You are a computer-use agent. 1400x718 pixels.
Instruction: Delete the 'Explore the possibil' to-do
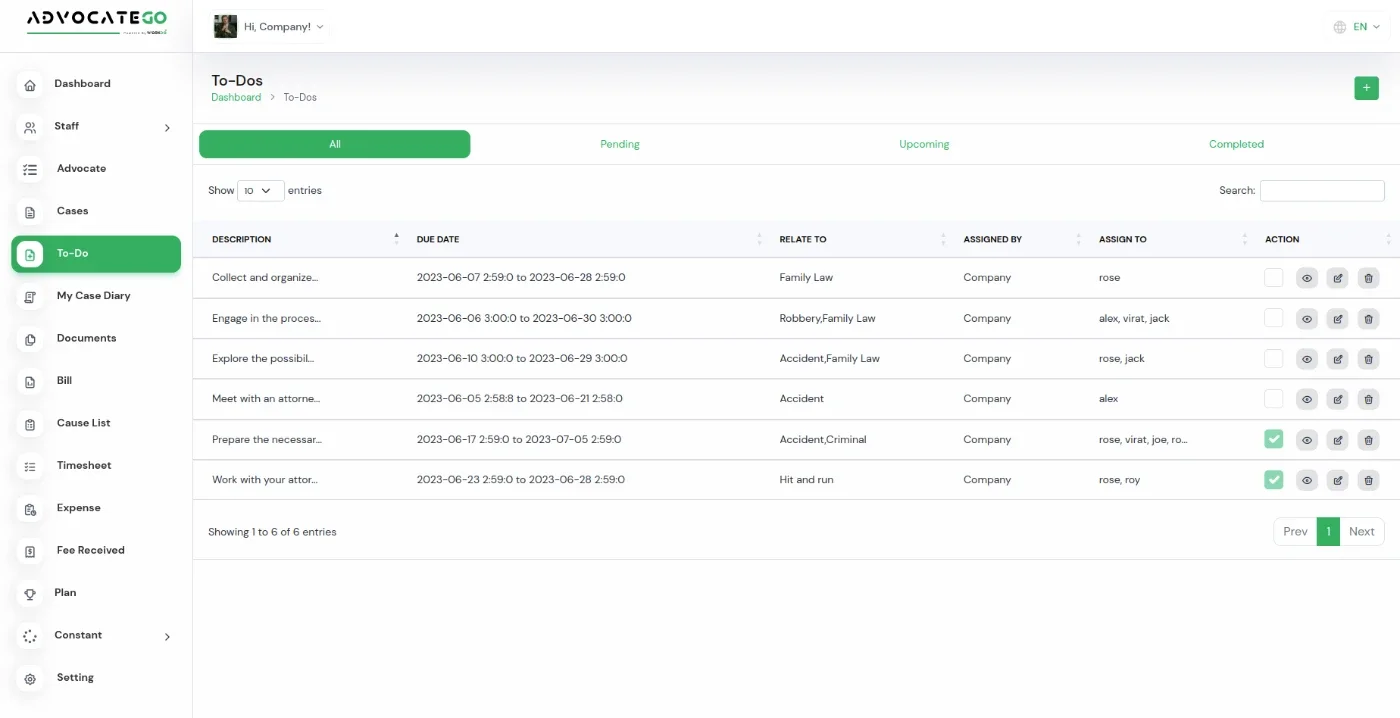click(1368, 359)
